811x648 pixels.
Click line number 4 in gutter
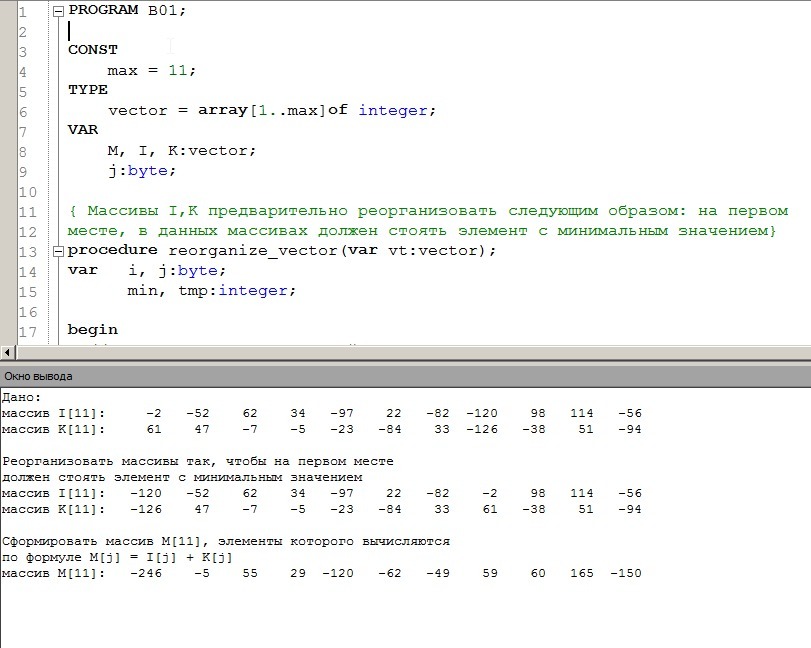pos(22,70)
